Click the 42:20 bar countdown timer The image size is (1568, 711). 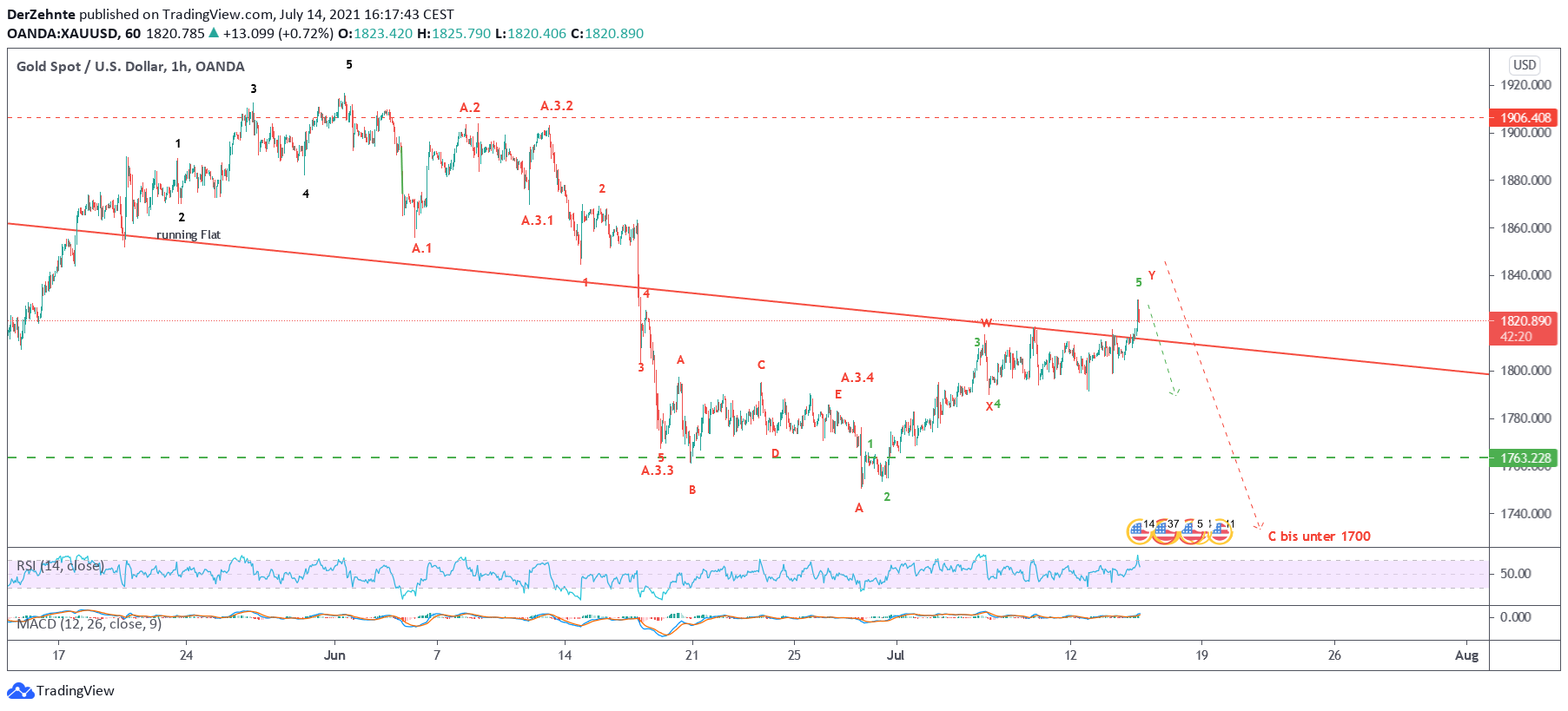click(x=1517, y=337)
